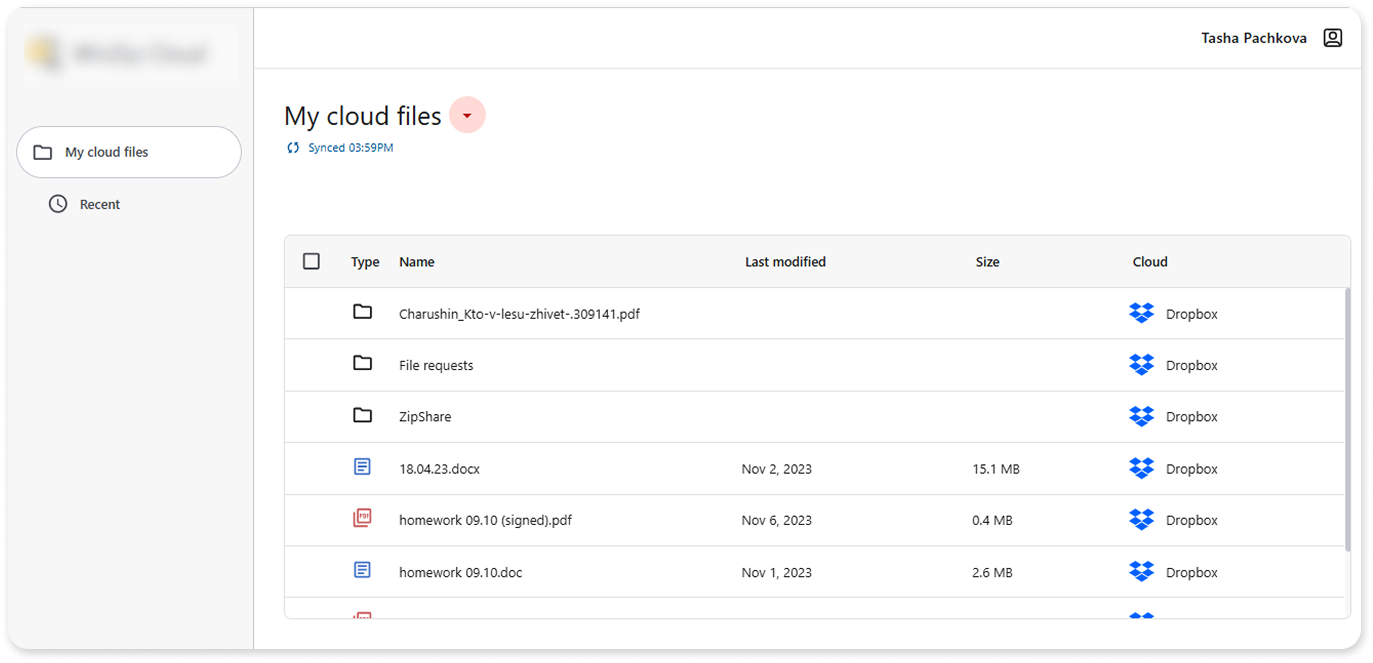
Task: Sort by Last modified column header
Action: [785, 262]
